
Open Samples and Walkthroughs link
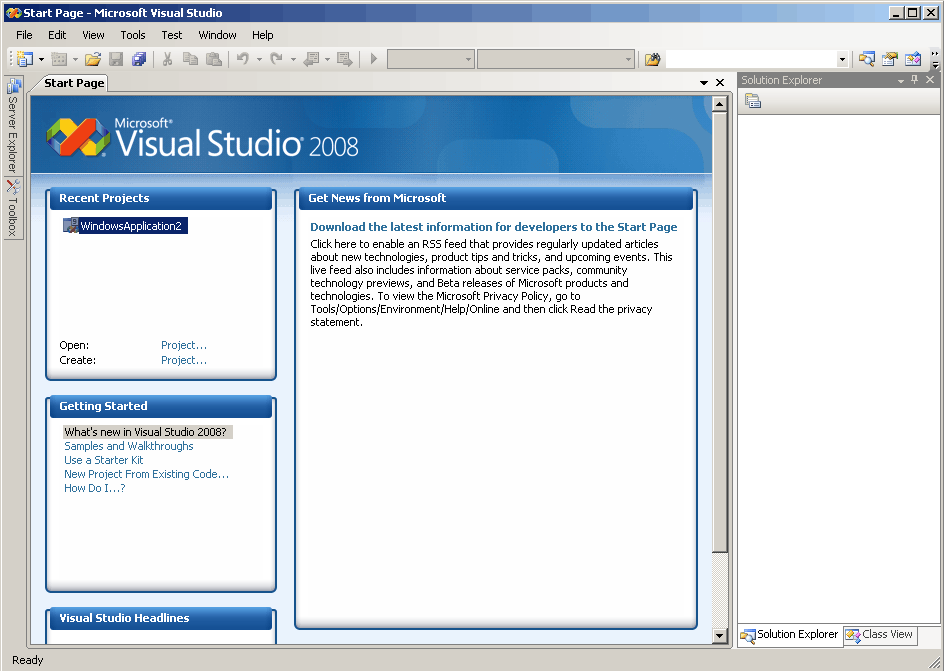point(129,446)
